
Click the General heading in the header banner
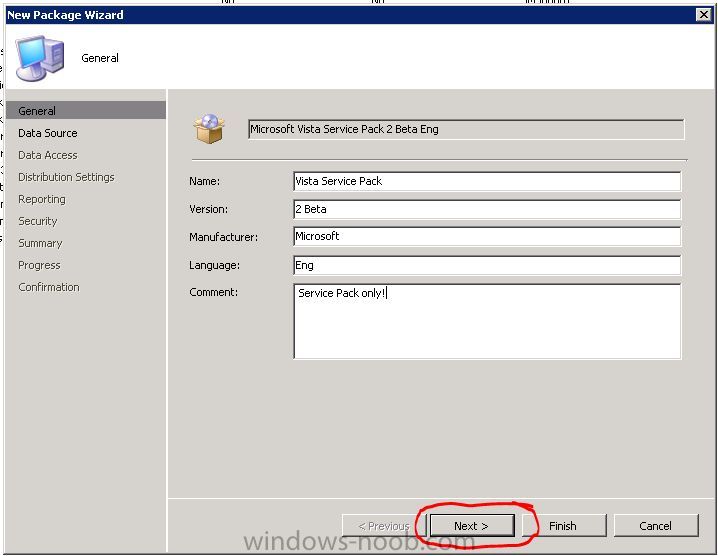(100, 58)
